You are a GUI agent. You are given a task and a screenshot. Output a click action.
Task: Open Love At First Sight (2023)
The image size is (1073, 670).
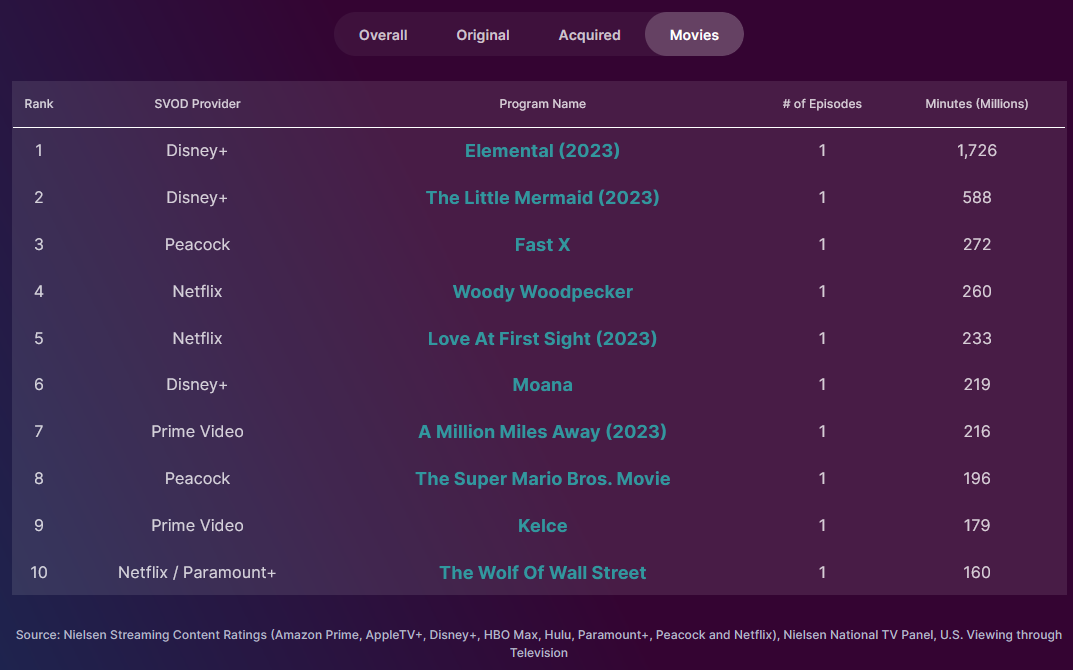[542, 339]
